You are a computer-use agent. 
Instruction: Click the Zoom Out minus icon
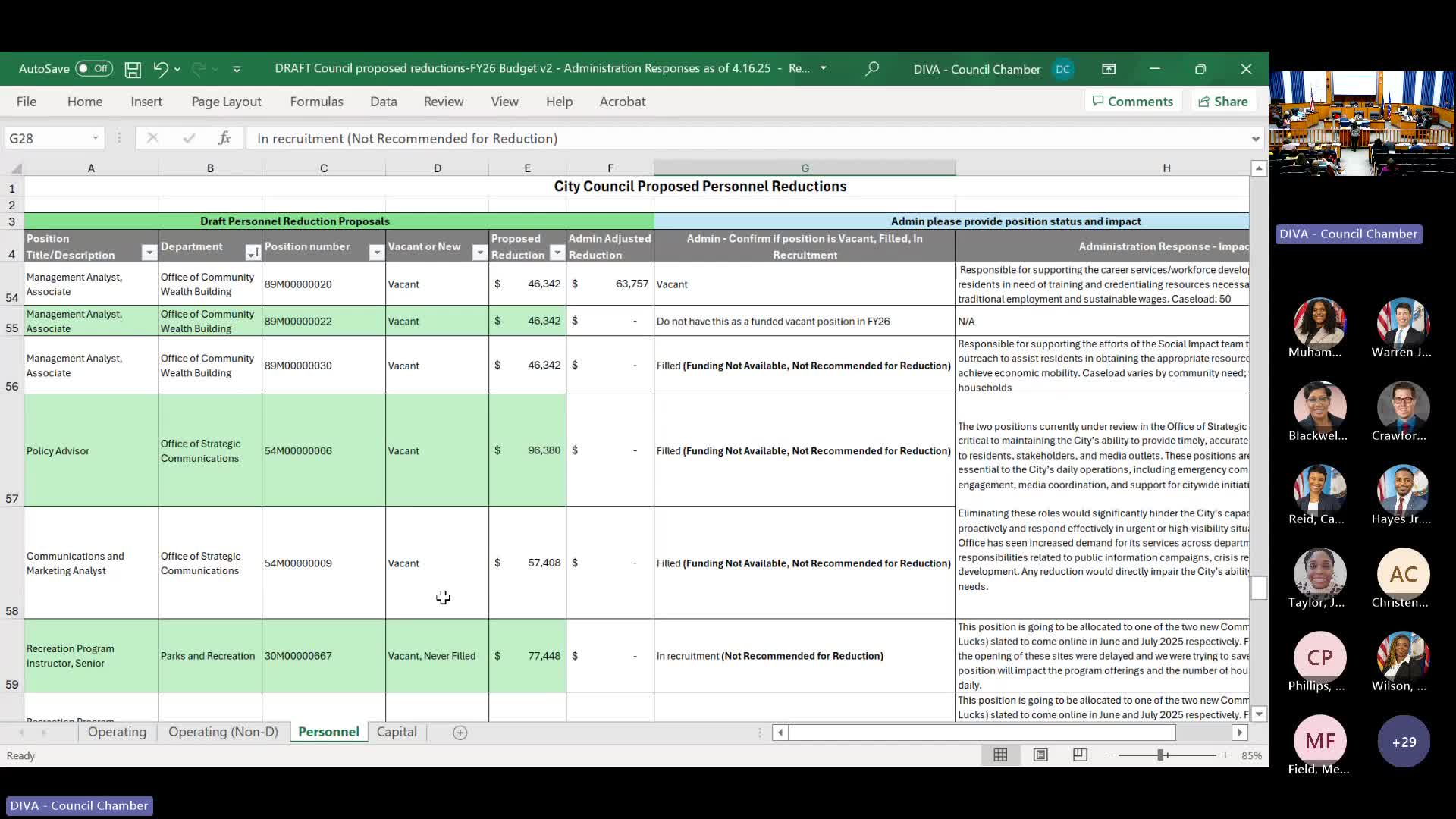point(1109,755)
